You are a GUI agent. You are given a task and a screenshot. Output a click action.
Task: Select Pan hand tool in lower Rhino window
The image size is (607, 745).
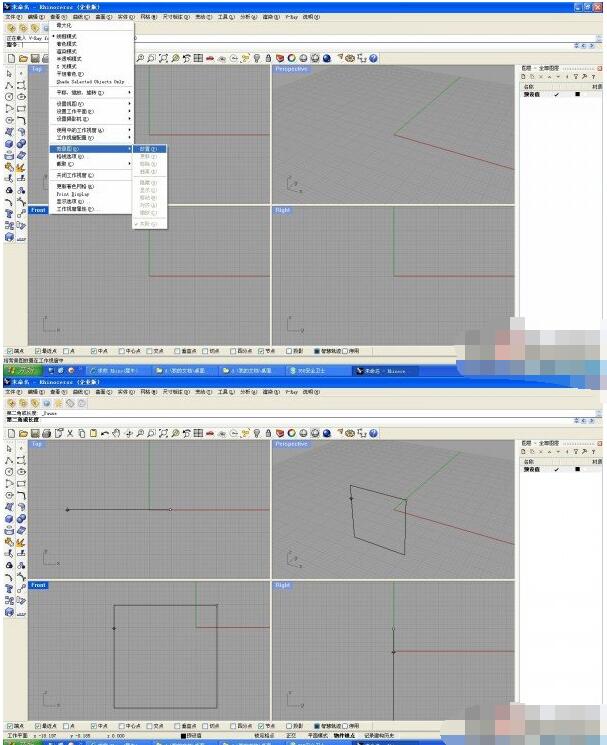pyautogui.click(x=116, y=433)
